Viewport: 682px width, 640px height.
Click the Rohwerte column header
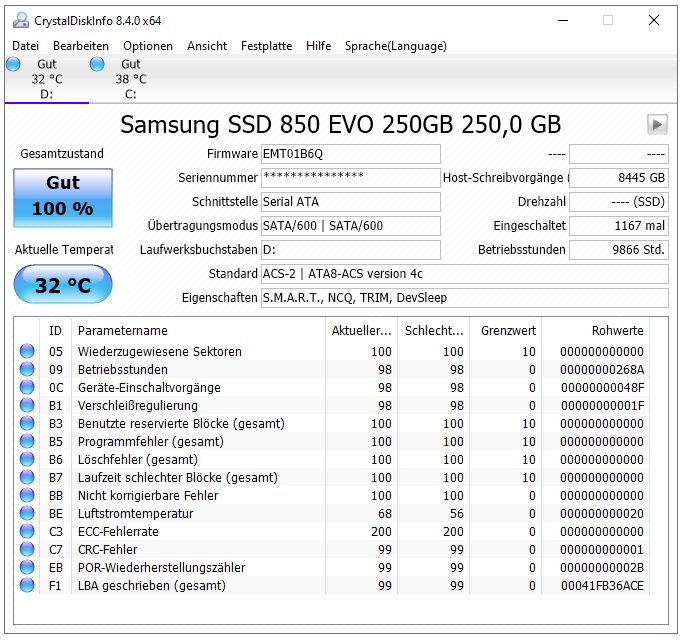click(596, 331)
